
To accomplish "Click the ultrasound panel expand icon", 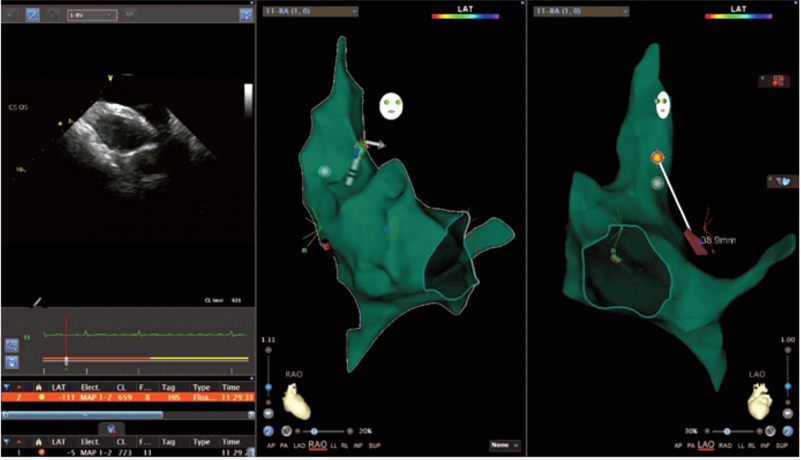I will (244, 16).
